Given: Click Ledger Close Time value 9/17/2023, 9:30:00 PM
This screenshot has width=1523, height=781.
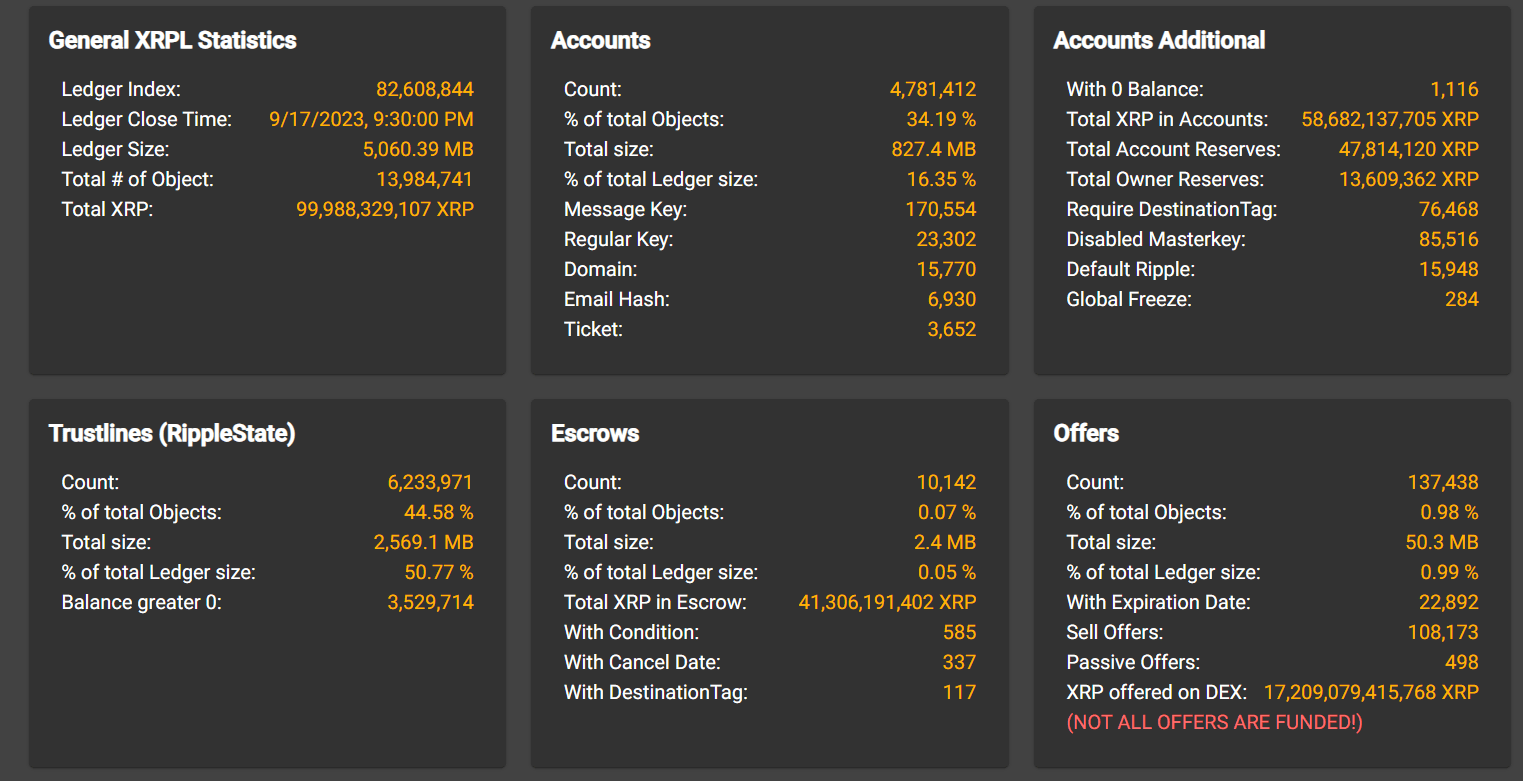Looking at the screenshot, I should click(x=371, y=119).
